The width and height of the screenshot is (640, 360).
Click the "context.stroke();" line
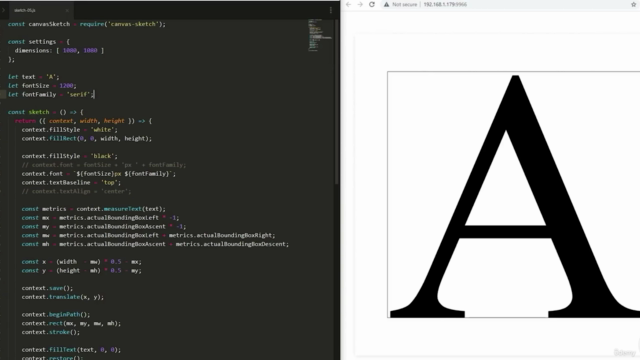[51, 332]
